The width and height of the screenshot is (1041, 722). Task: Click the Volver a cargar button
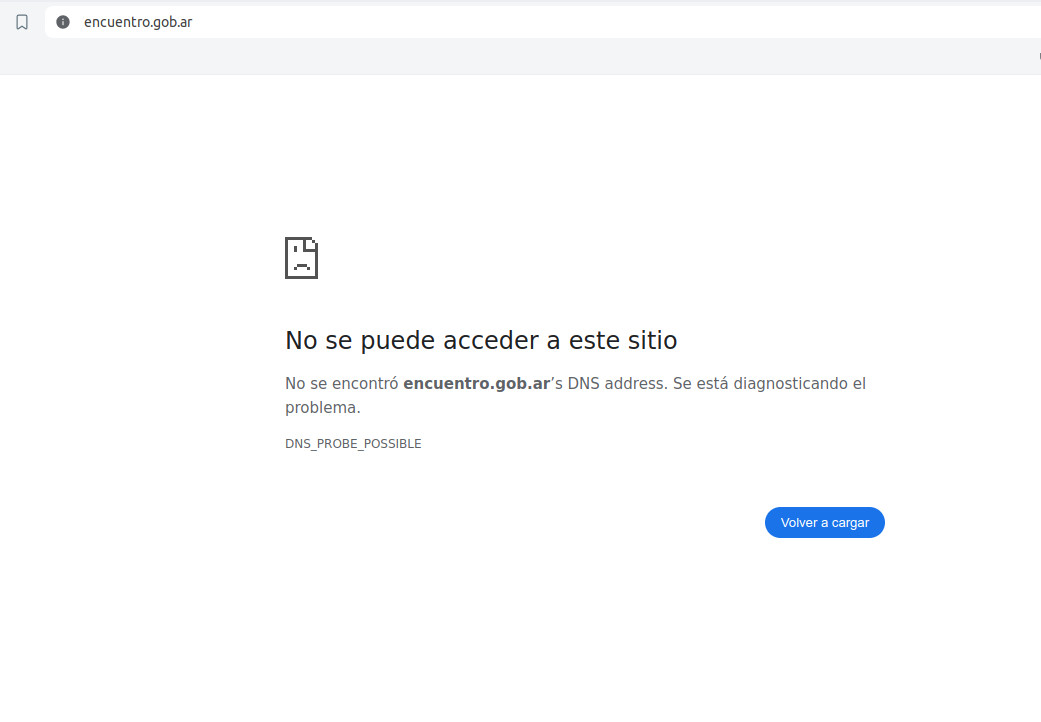825,522
